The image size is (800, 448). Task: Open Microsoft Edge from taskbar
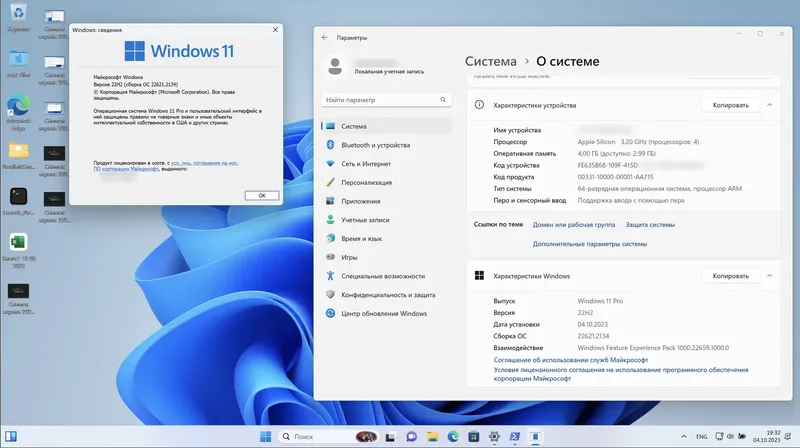(x=453, y=437)
